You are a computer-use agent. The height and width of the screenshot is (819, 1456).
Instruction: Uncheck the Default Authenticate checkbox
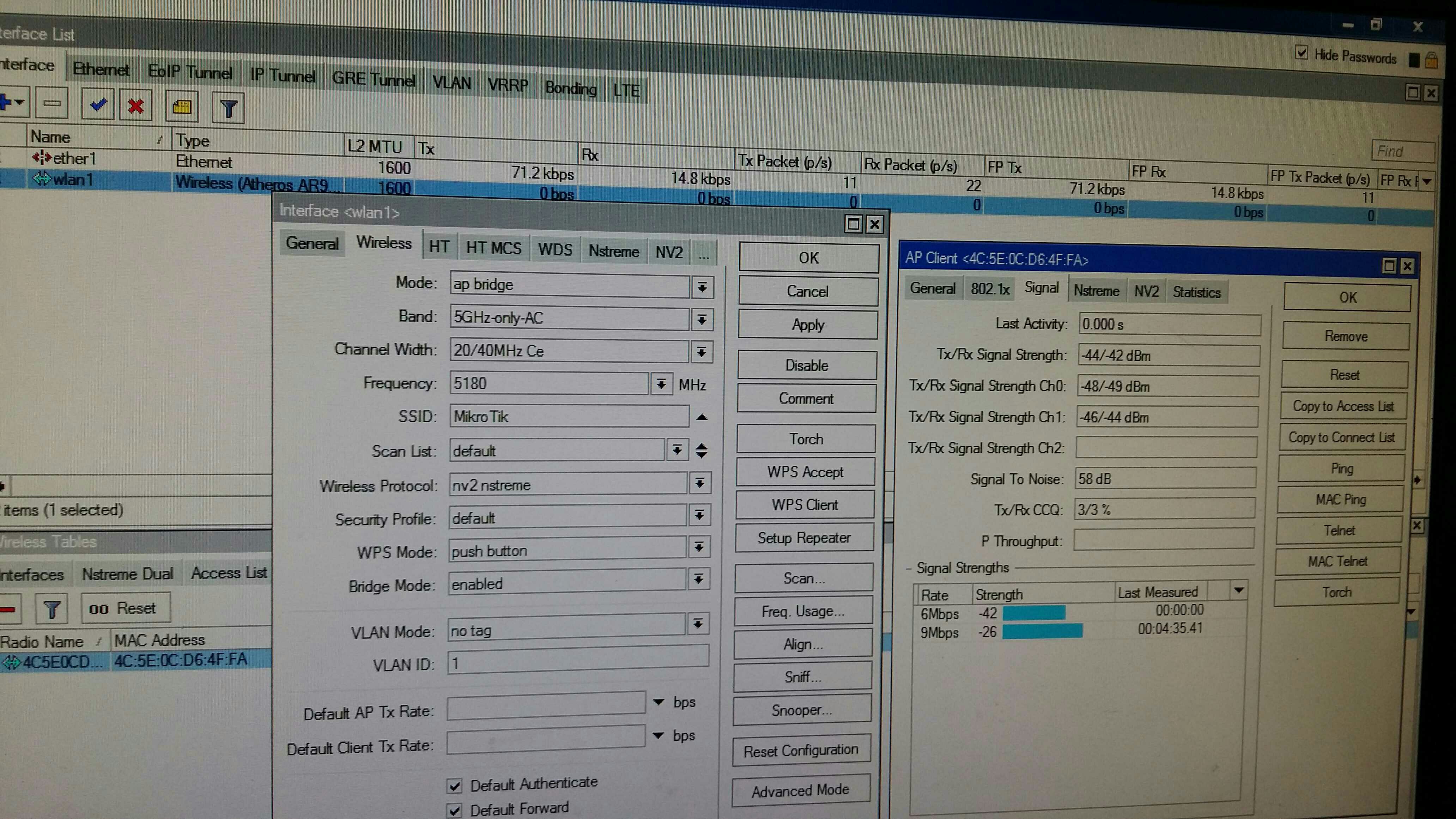tap(454, 785)
